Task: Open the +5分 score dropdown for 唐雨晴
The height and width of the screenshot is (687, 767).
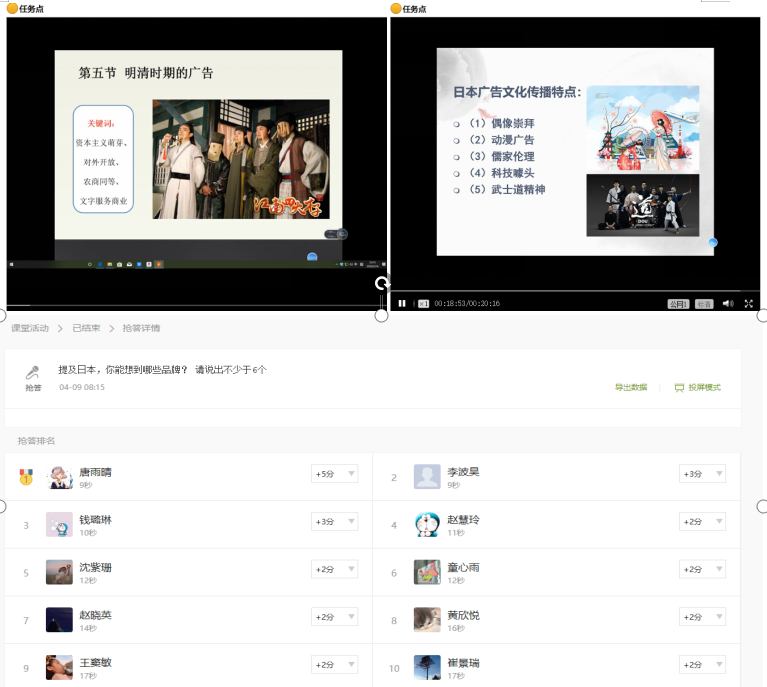Action: [x=334, y=474]
